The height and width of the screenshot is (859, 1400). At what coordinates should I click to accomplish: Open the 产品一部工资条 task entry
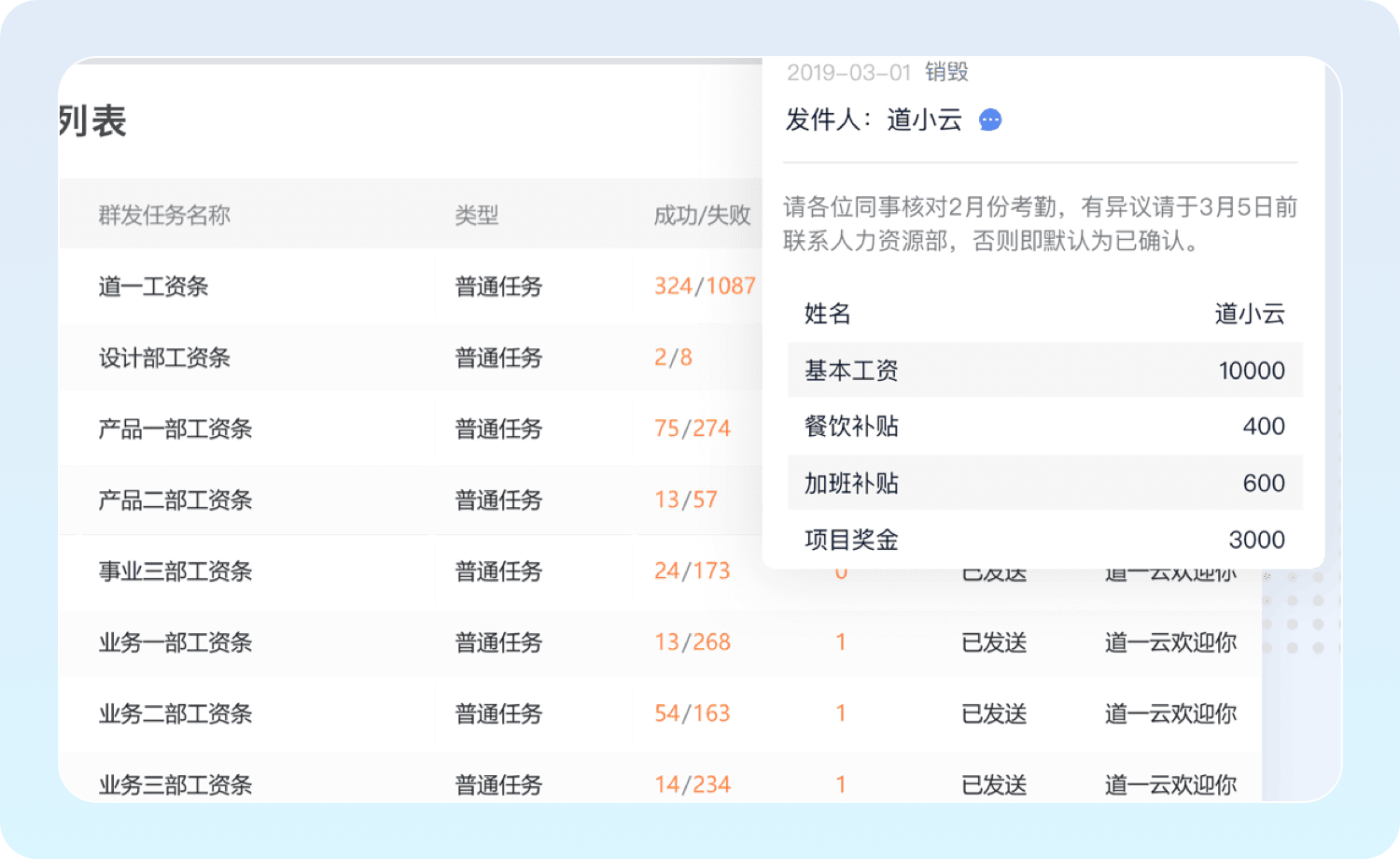click(175, 429)
